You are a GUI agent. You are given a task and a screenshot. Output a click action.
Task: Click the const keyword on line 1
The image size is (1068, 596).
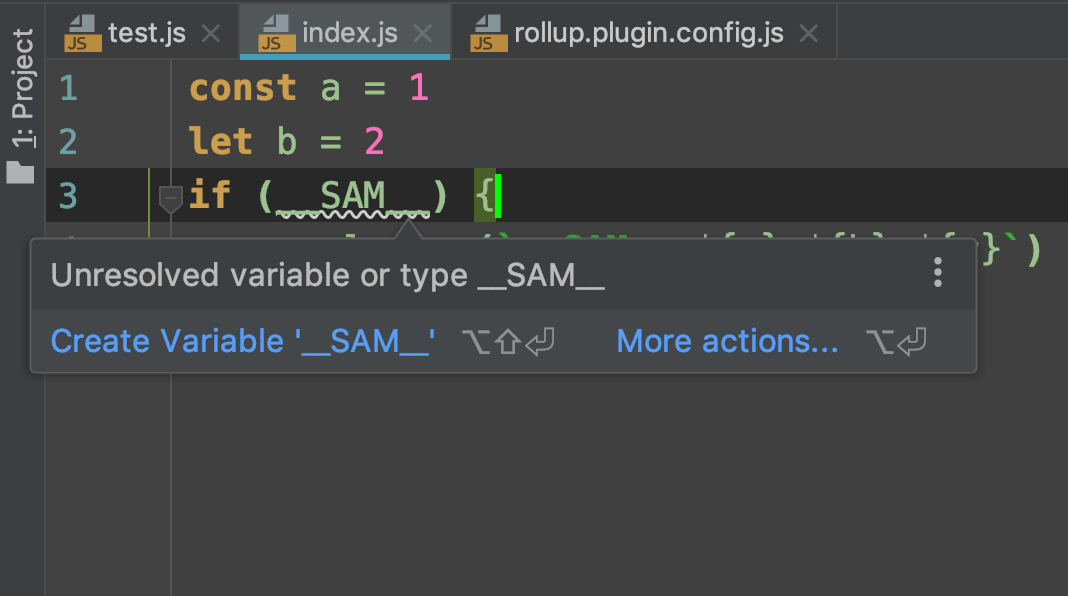(243, 89)
